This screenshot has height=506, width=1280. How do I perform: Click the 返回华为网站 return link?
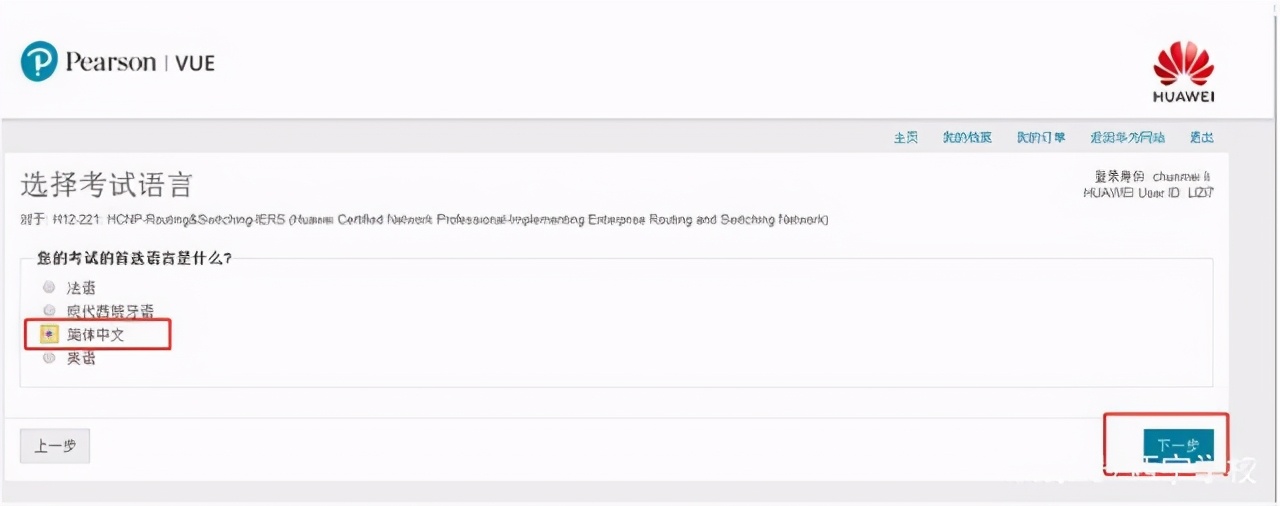tap(1127, 138)
